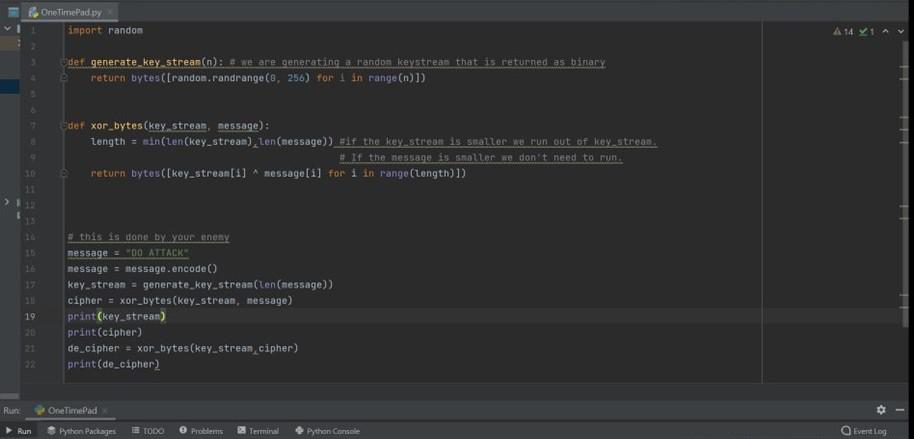Click the green checkmark typo indicator
Screen dimensions: 914x439
(866, 31)
